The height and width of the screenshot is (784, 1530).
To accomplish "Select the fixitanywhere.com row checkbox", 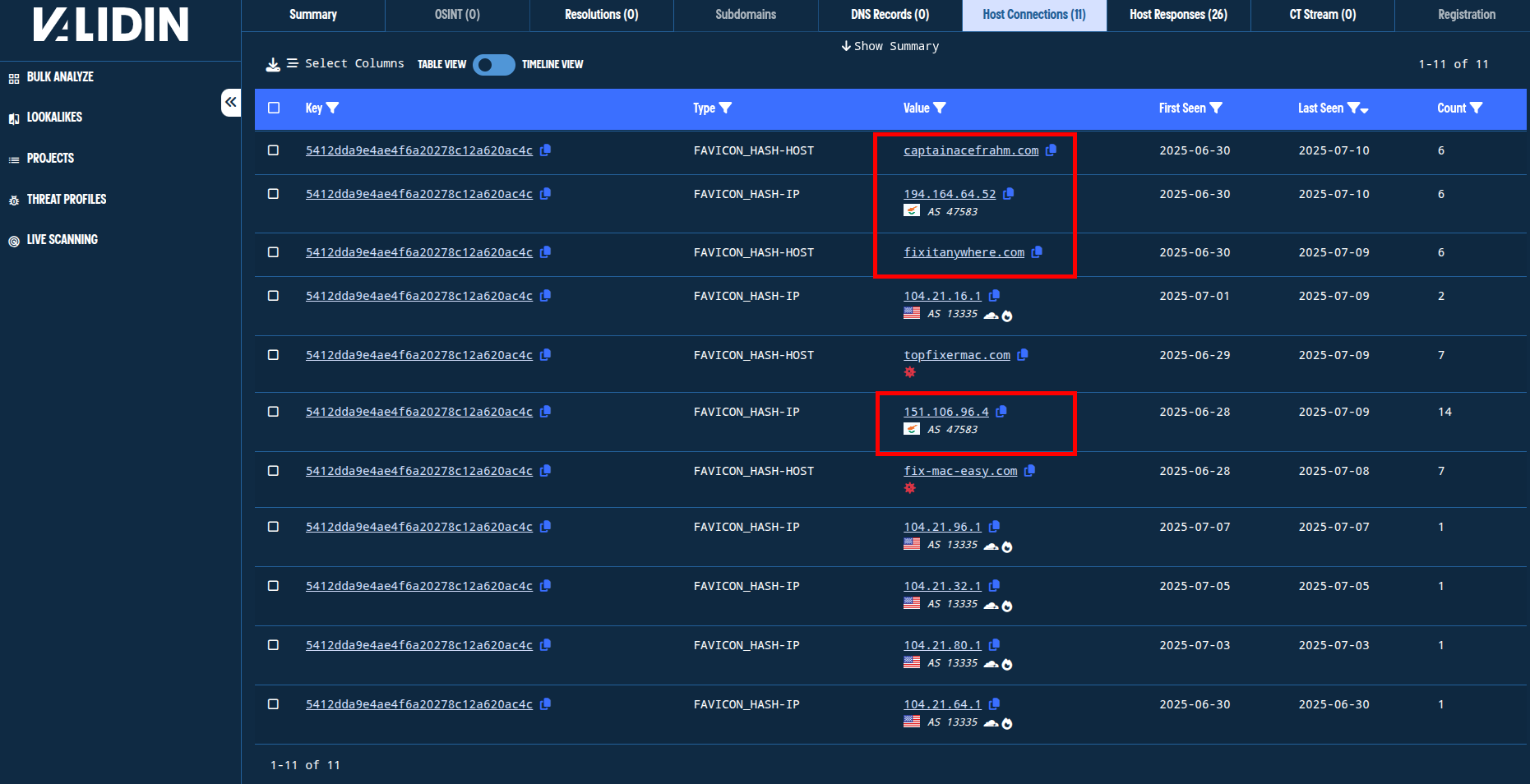I will 274,252.
